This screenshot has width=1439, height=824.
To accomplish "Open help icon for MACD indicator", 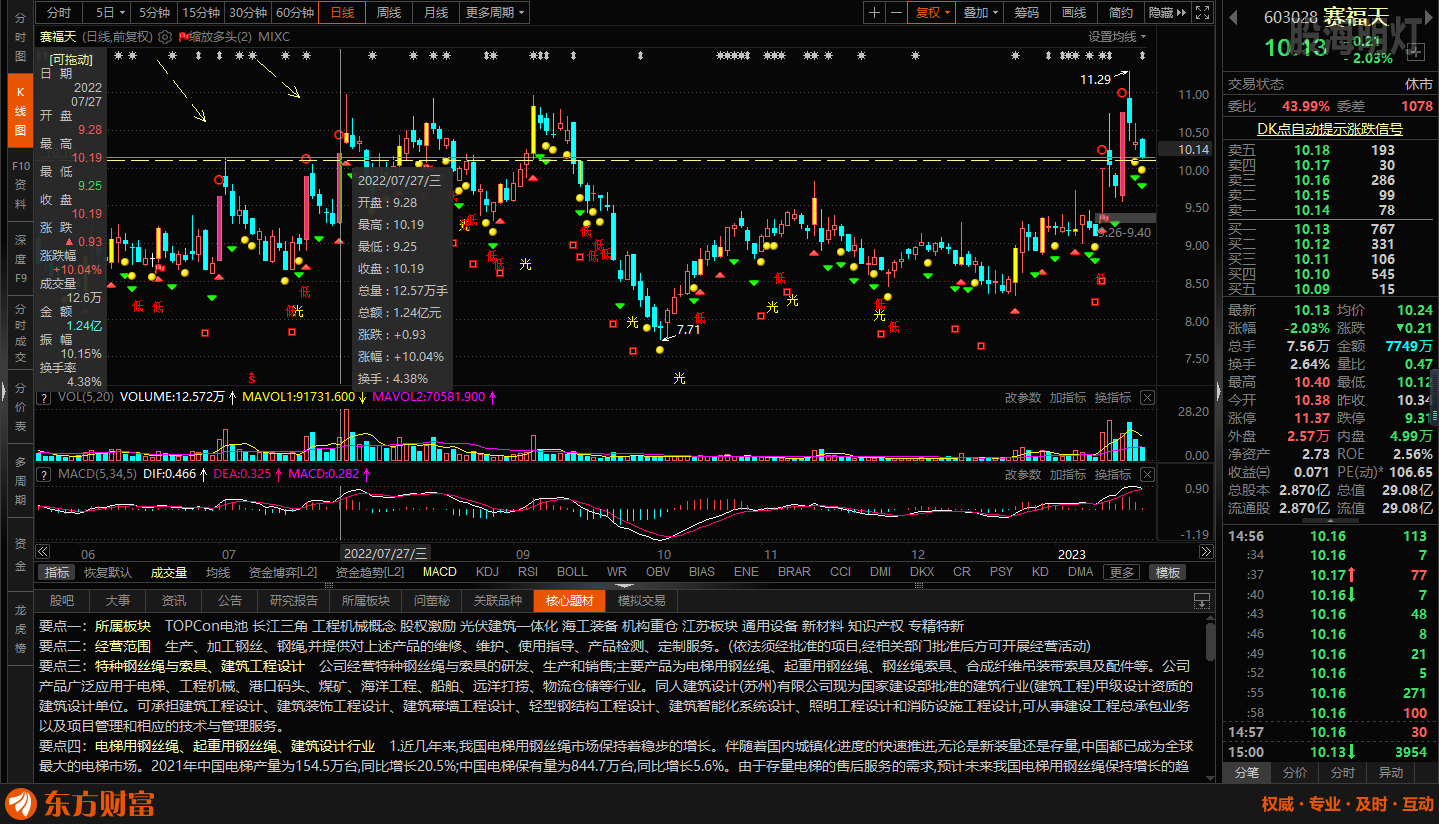I will (x=44, y=473).
